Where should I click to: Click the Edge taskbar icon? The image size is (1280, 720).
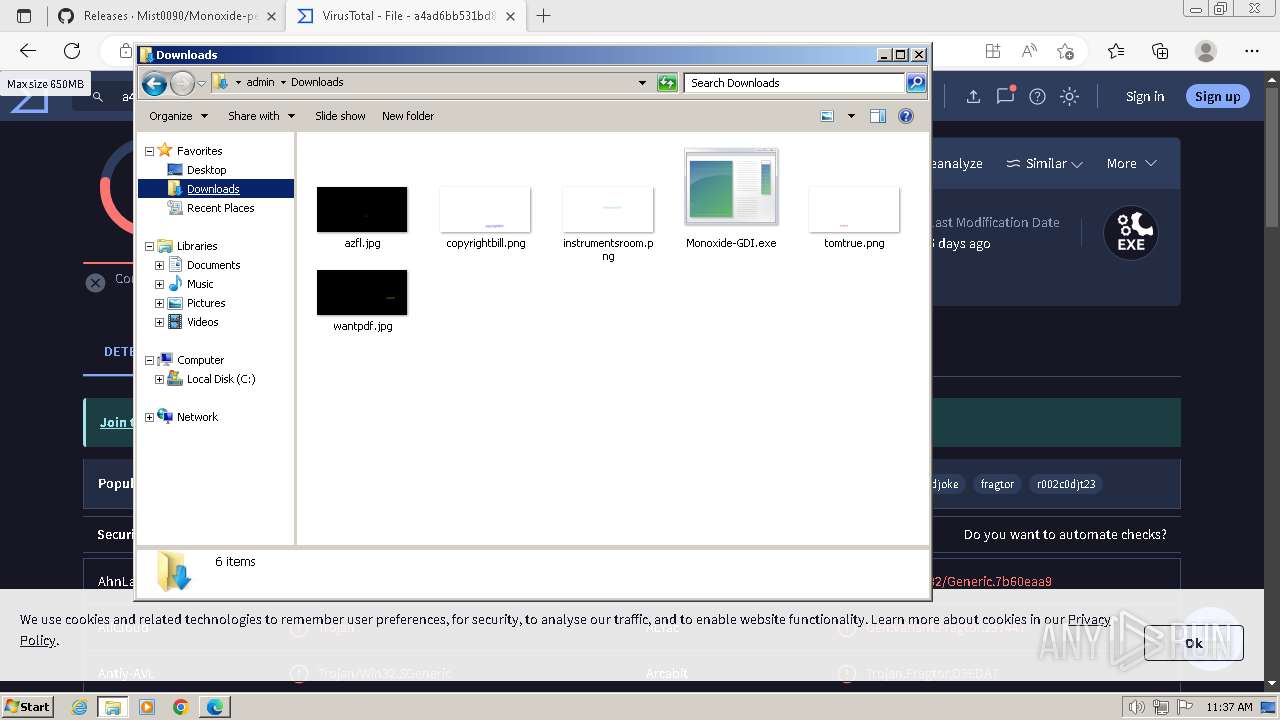[215, 707]
